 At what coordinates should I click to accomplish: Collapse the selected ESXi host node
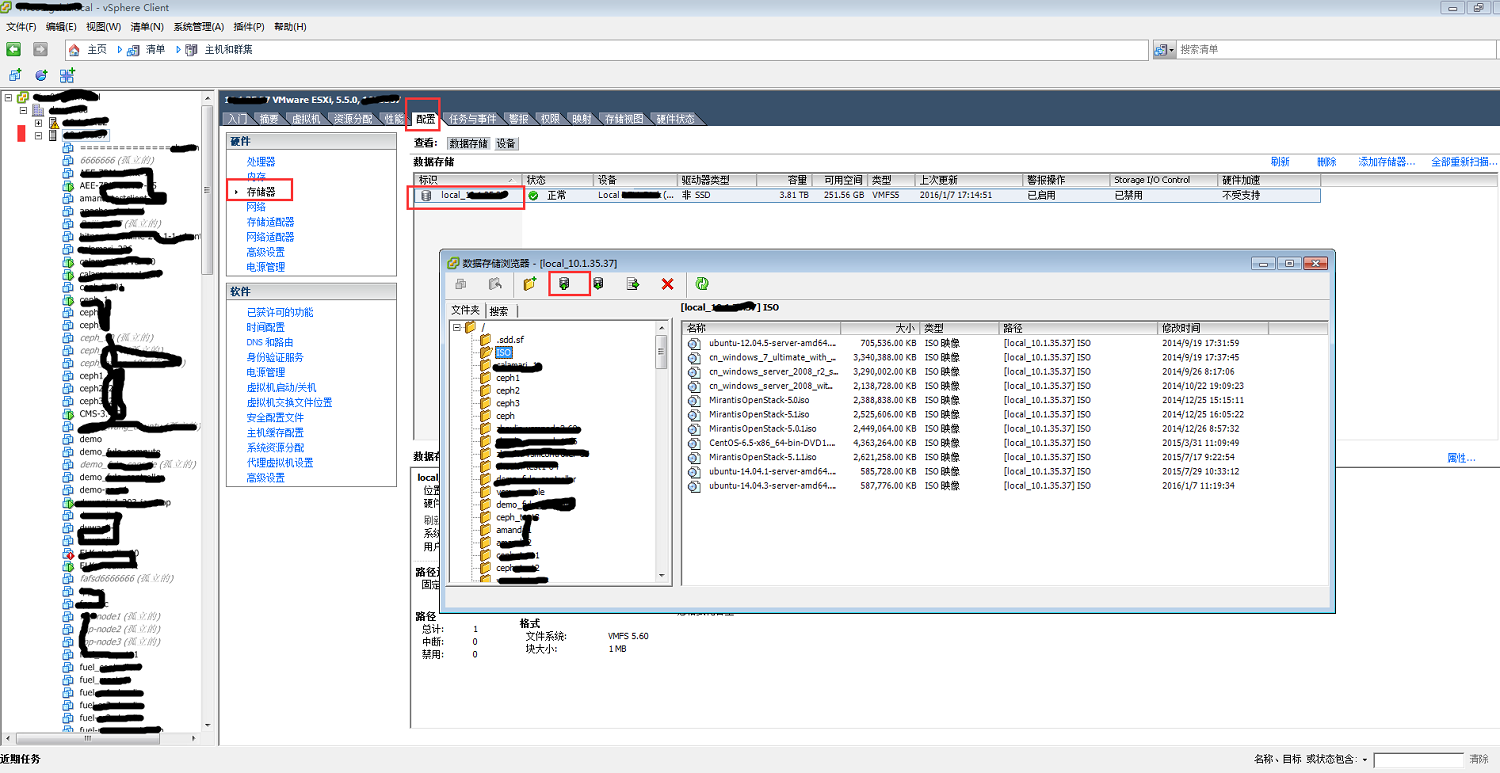pos(38,135)
